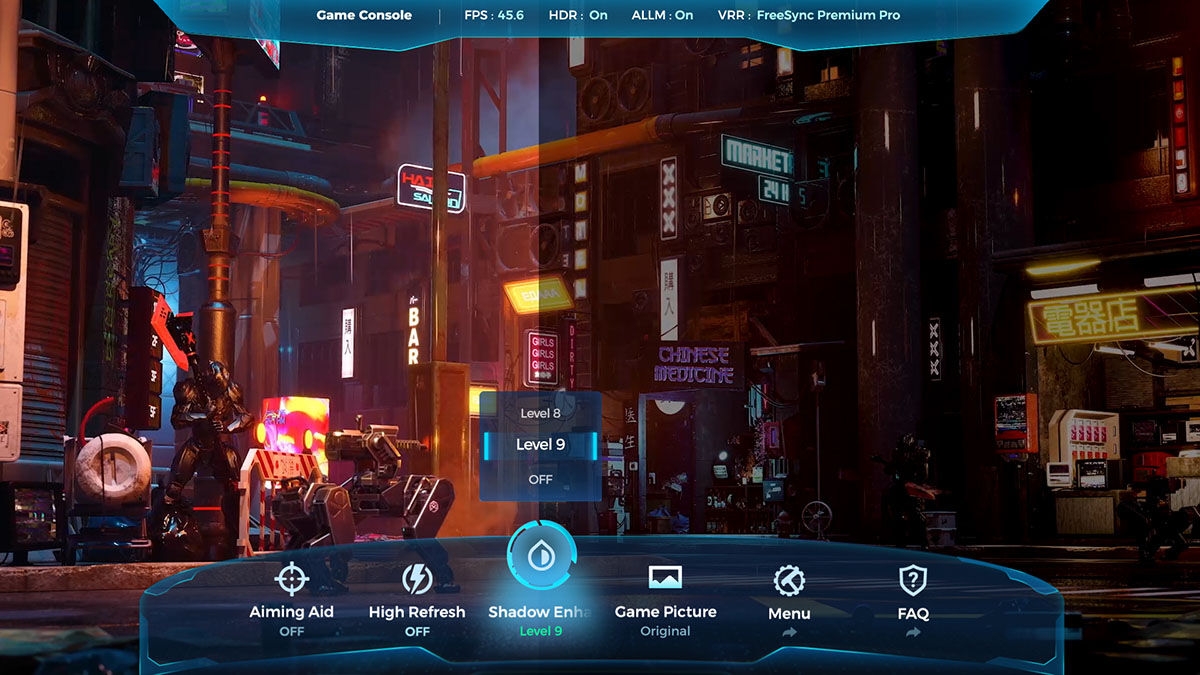The height and width of the screenshot is (675, 1200).
Task: Click the High Refresh lightning bolt icon
Action: tap(417, 579)
